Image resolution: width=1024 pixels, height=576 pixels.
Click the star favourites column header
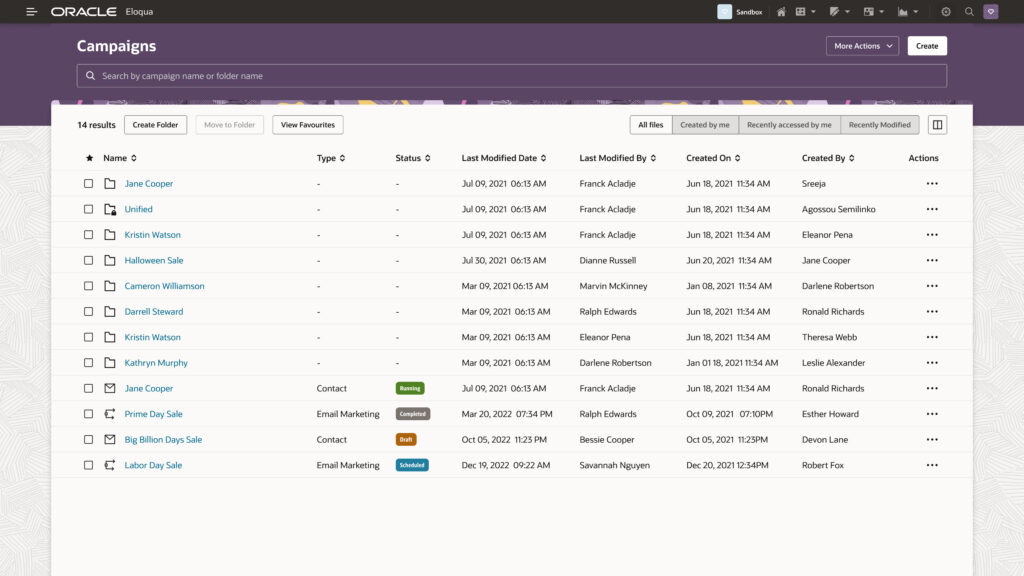(x=89, y=158)
